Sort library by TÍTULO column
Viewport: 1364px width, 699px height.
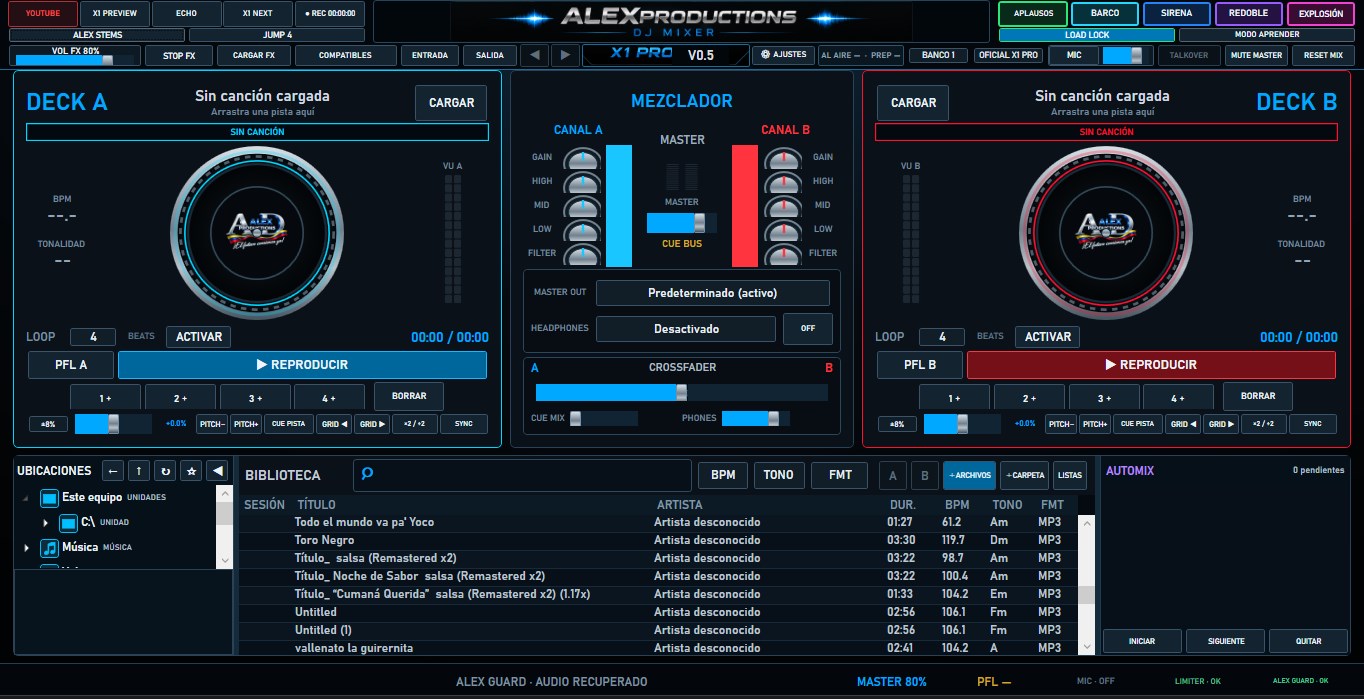pos(316,505)
